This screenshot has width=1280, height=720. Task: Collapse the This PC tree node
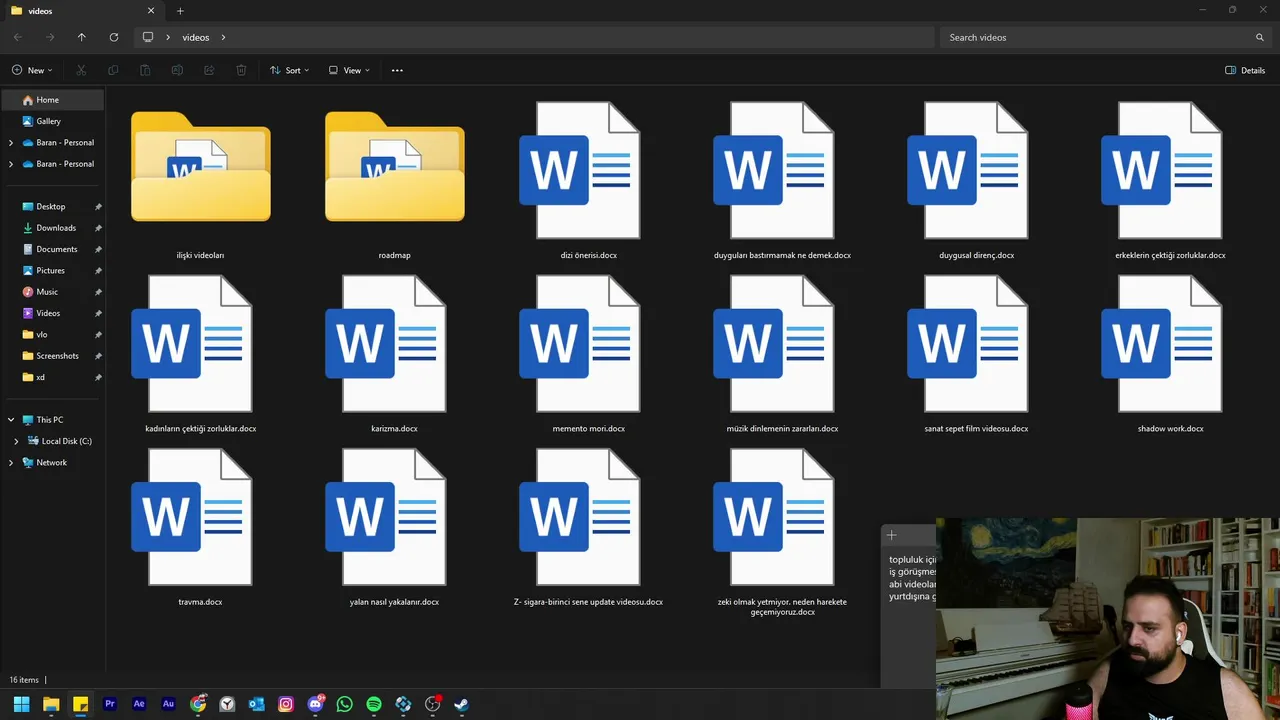[x=11, y=420]
